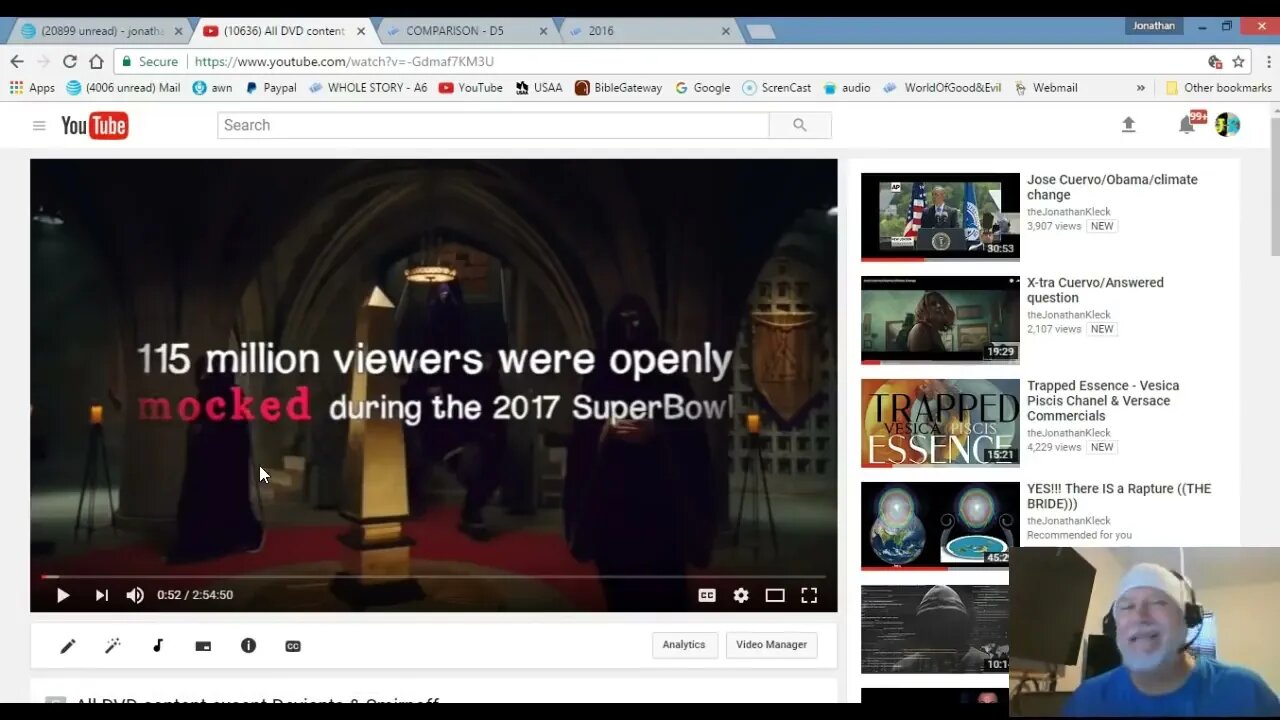The height and width of the screenshot is (720, 1280).
Task: Open the notifications bell
Action: (1187, 125)
